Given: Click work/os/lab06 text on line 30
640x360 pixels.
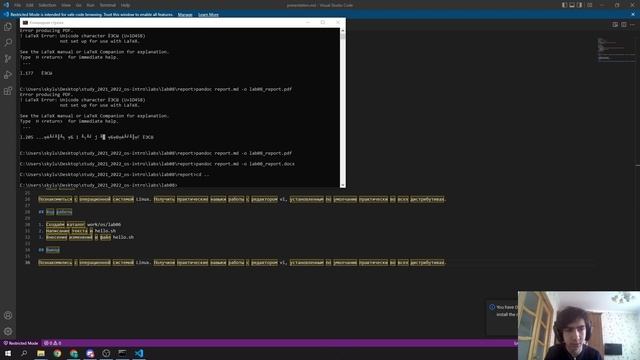Looking at the screenshot, I should (x=104, y=224).
